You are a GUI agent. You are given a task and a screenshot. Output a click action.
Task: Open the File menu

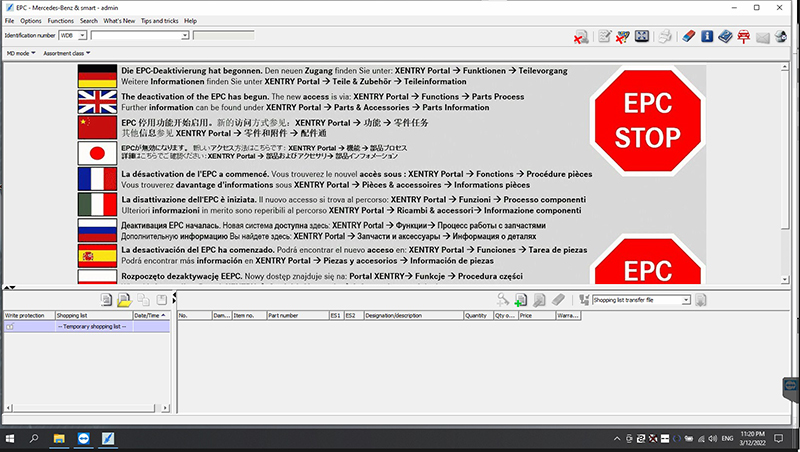tap(10, 21)
